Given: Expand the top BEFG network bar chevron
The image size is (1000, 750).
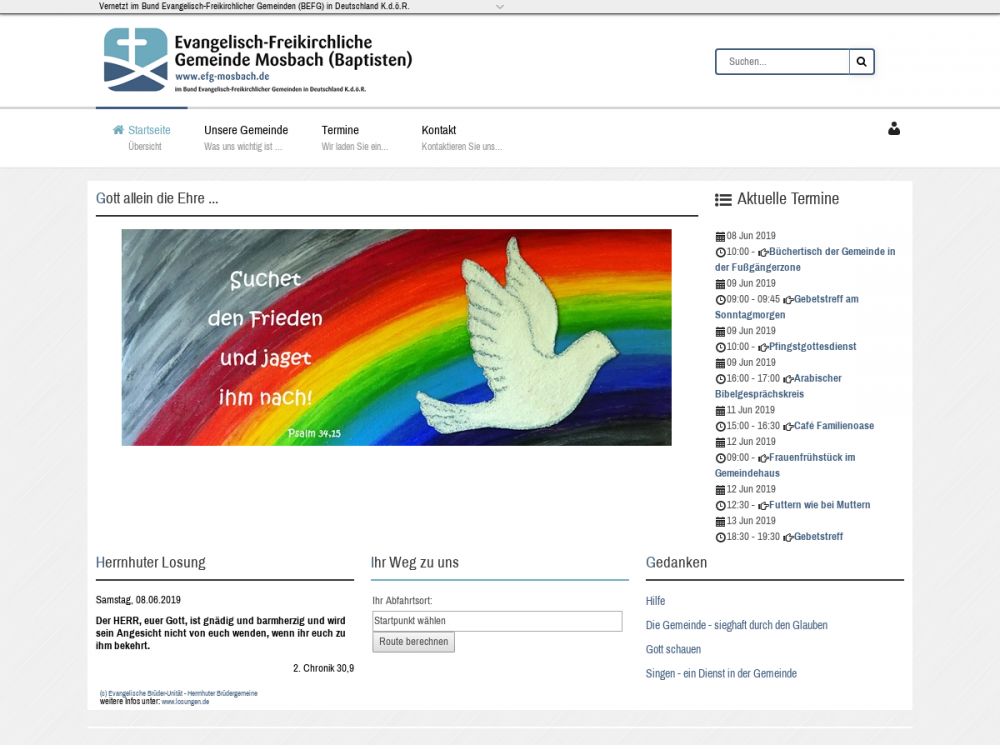Looking at the screenshot, I should click(500, 6).
